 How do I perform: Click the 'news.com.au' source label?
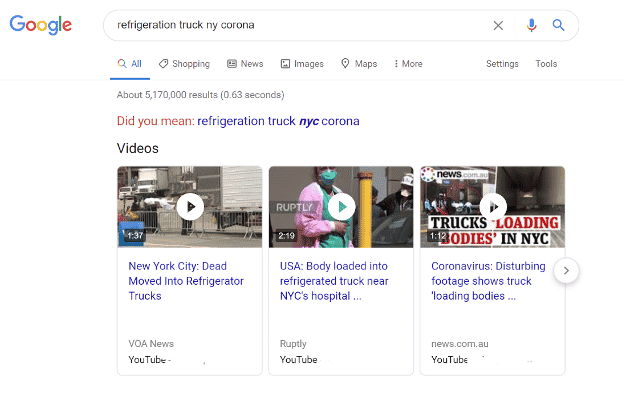point(460,344)
